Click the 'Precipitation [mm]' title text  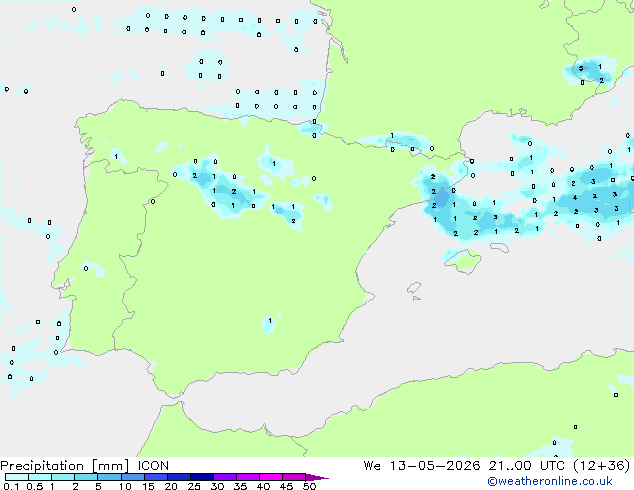coord(65,466)
